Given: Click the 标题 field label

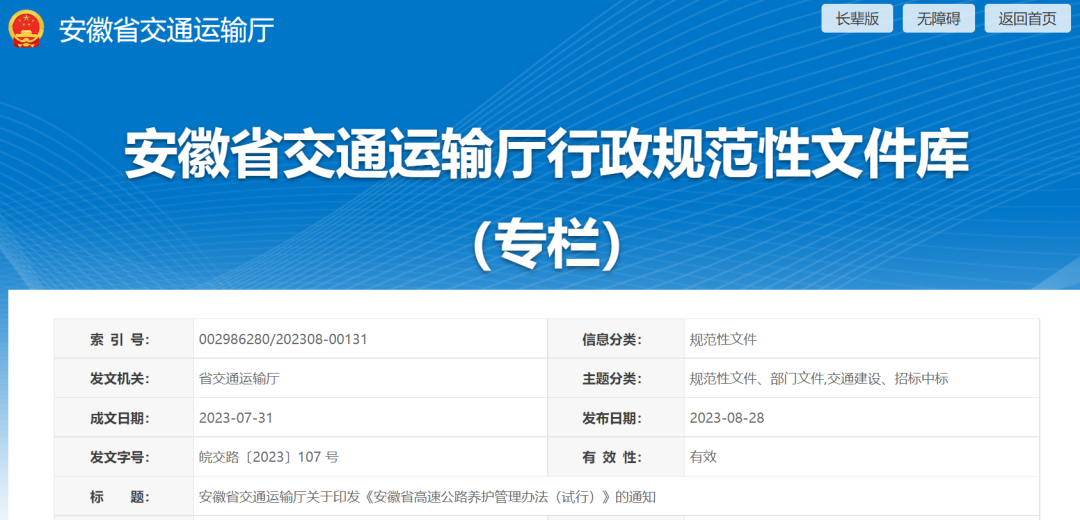Looking at the screenshot, I should click(x=119, y=496).
